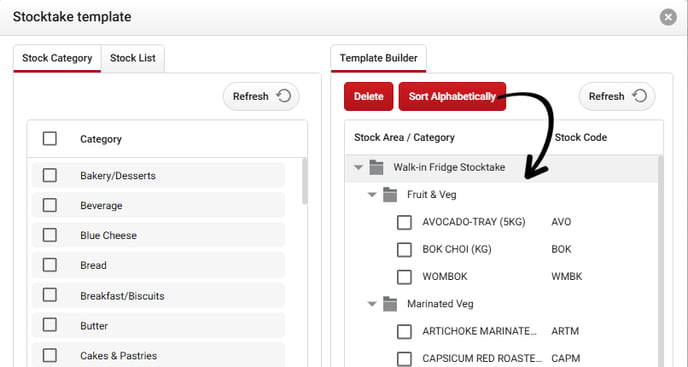Tick the Cakes & Pastries checkbox

[50, 355]
